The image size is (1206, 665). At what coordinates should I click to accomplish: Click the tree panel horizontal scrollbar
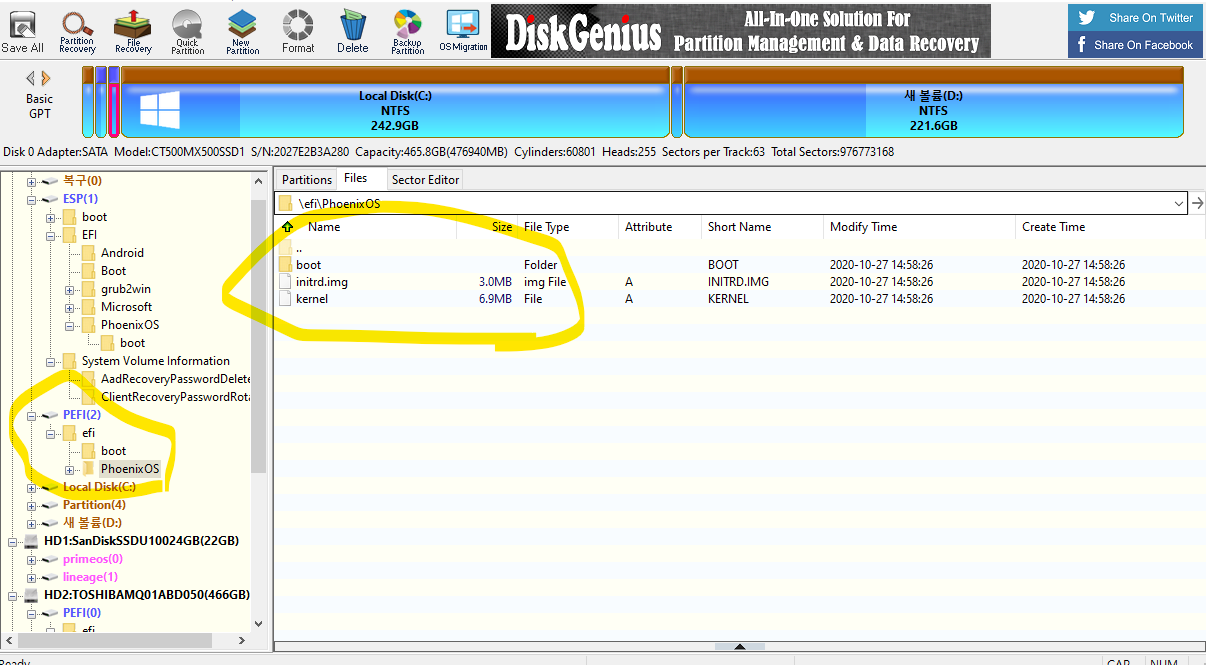click(x=115, y=640)
